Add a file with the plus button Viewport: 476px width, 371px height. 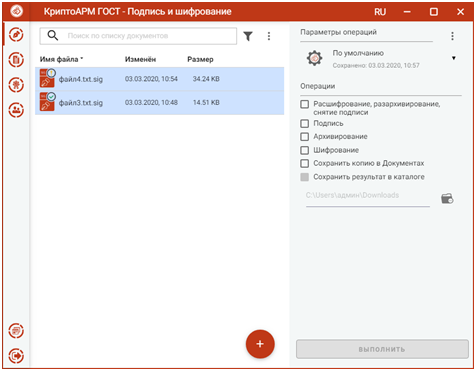tap(260, 344)
